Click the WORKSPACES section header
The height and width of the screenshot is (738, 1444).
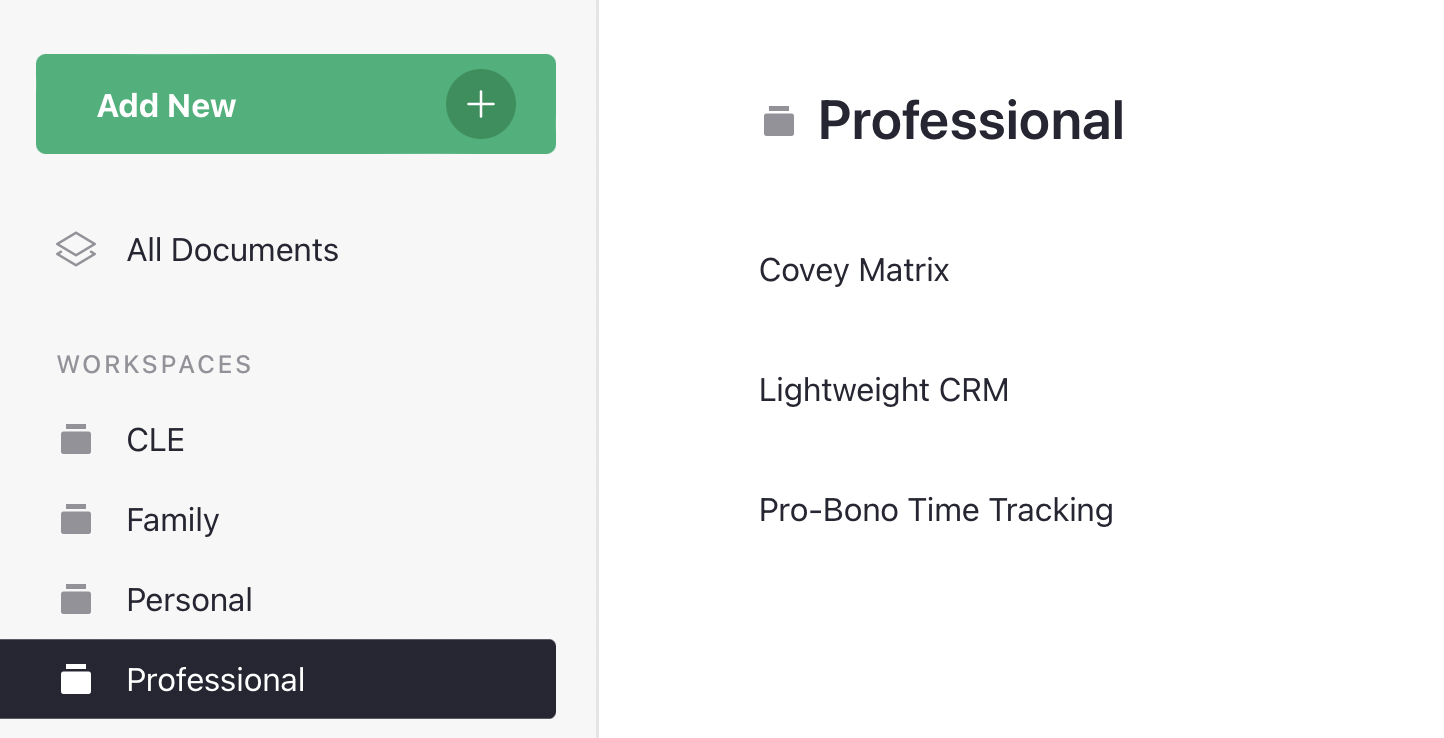(154, 364)
